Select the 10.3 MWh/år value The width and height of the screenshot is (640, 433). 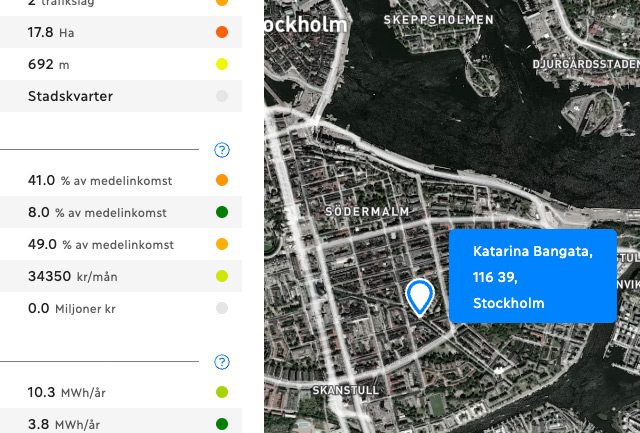pos(67,393)
